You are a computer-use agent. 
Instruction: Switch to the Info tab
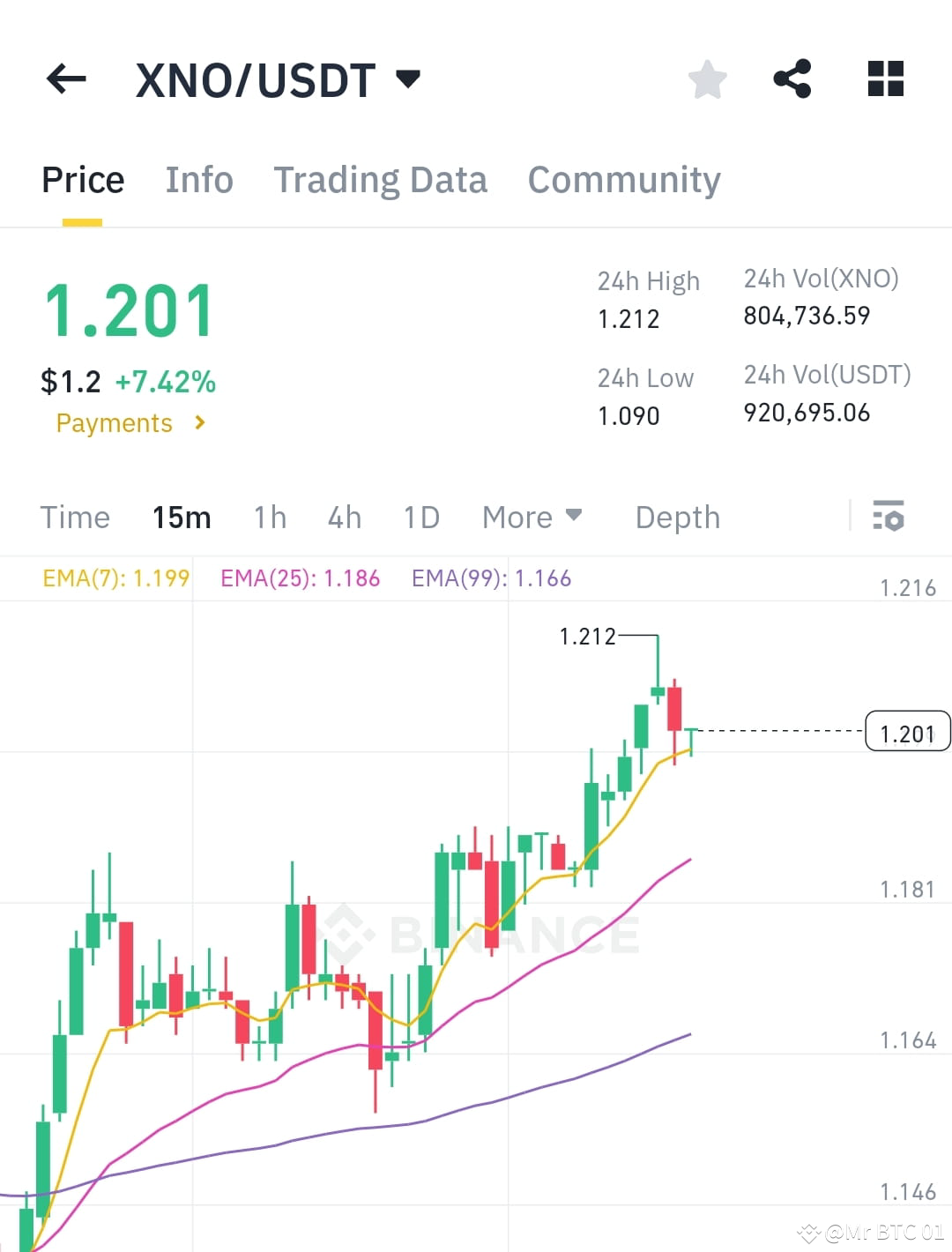(199, 179)
